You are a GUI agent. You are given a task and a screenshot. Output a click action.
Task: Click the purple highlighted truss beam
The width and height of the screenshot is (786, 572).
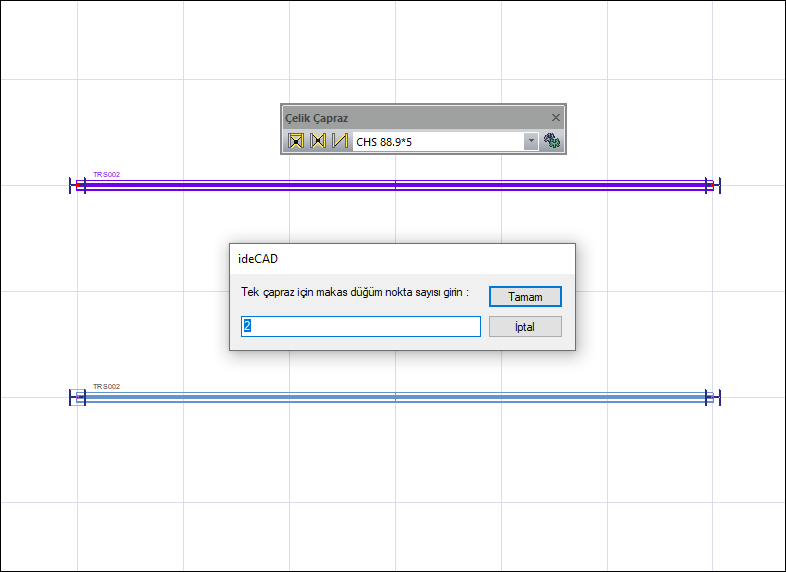[x=395, y=185]
